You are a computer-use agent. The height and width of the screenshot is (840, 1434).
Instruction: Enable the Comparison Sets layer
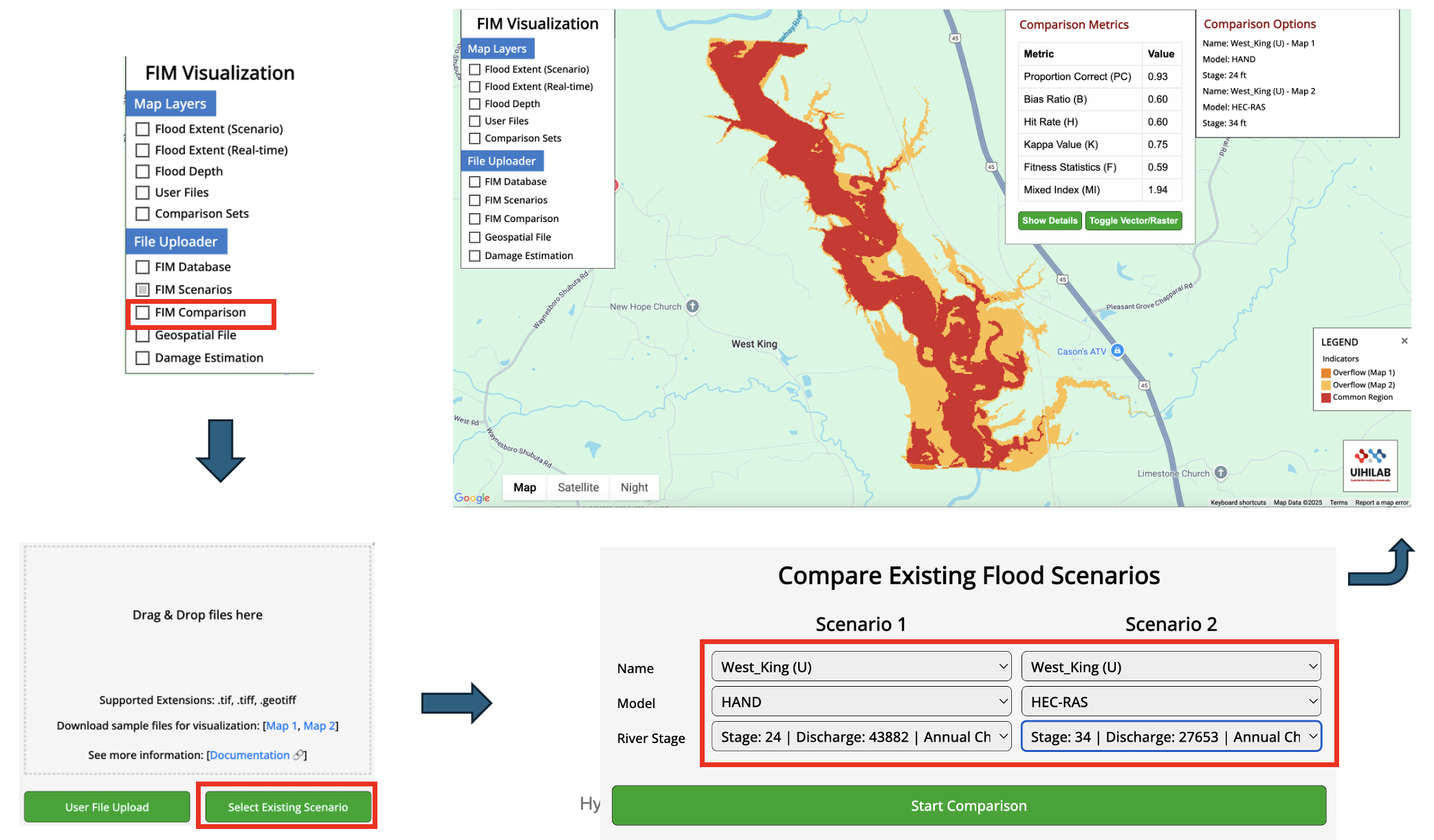tap(142, 214)
